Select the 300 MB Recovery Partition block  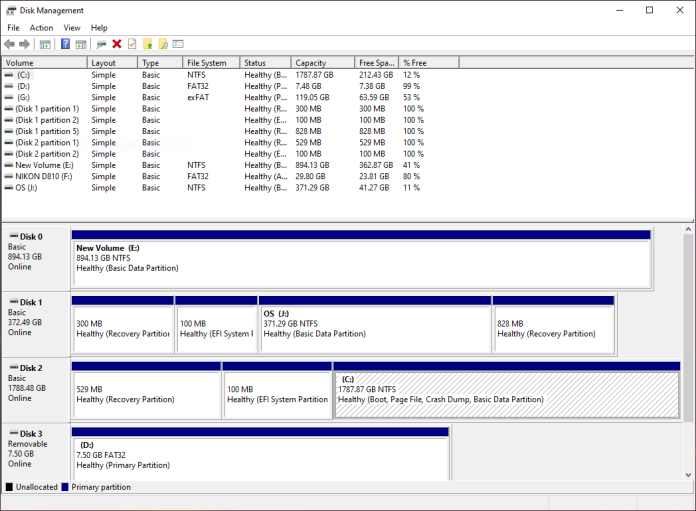pos(122,325)
